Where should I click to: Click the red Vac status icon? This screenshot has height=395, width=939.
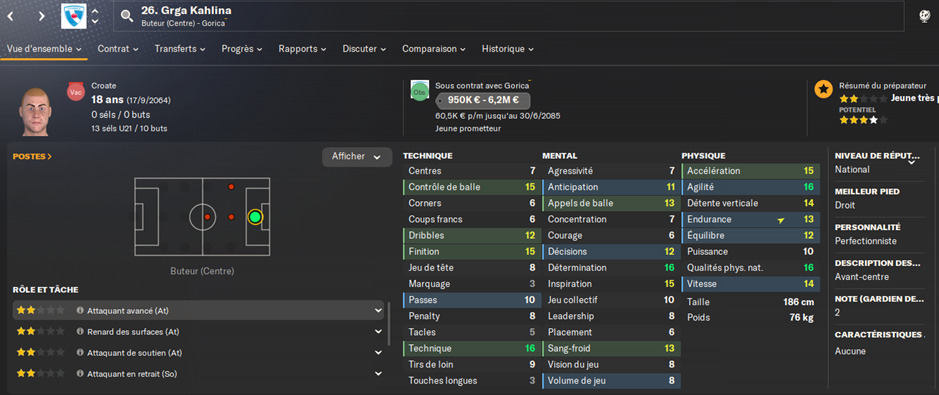[x=76, y=92]
